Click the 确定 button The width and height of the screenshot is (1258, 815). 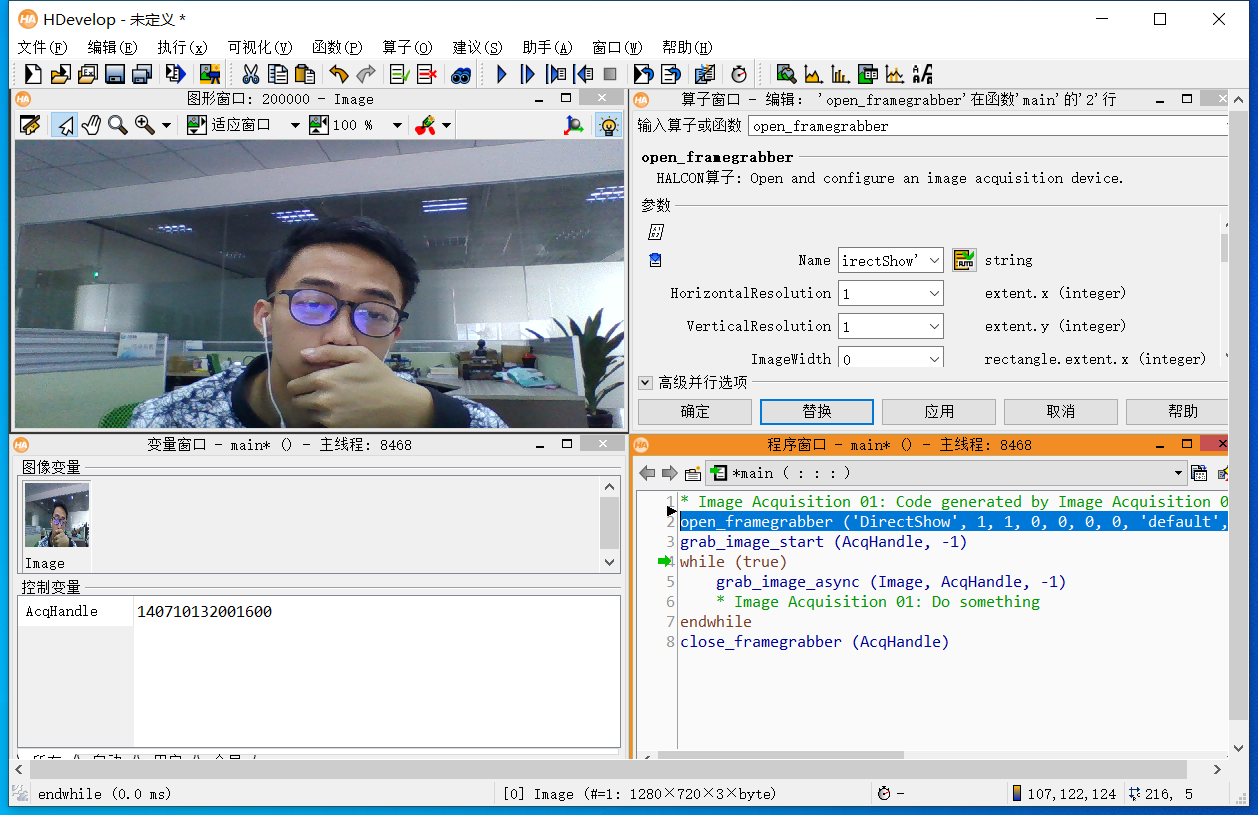coord(695,412)
